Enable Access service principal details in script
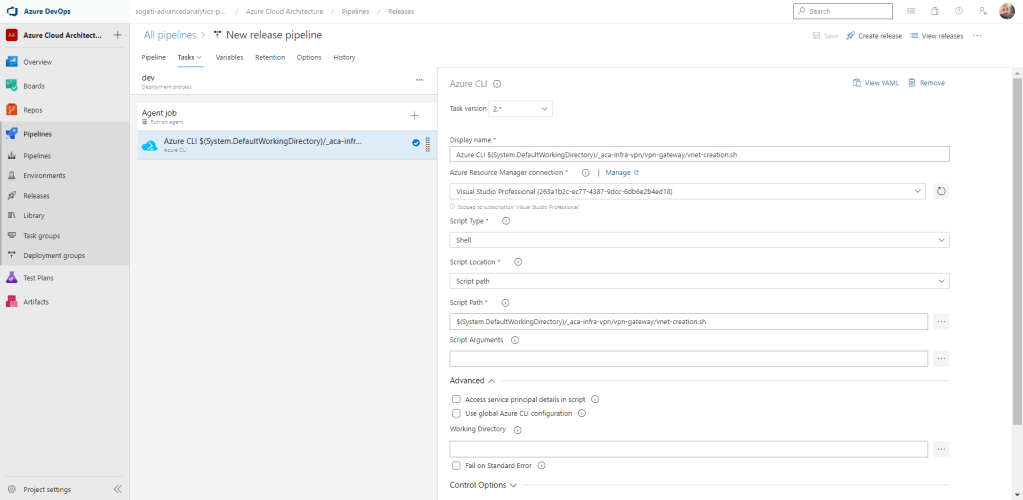Screen dimensions: 1023x500 point(456,399)
